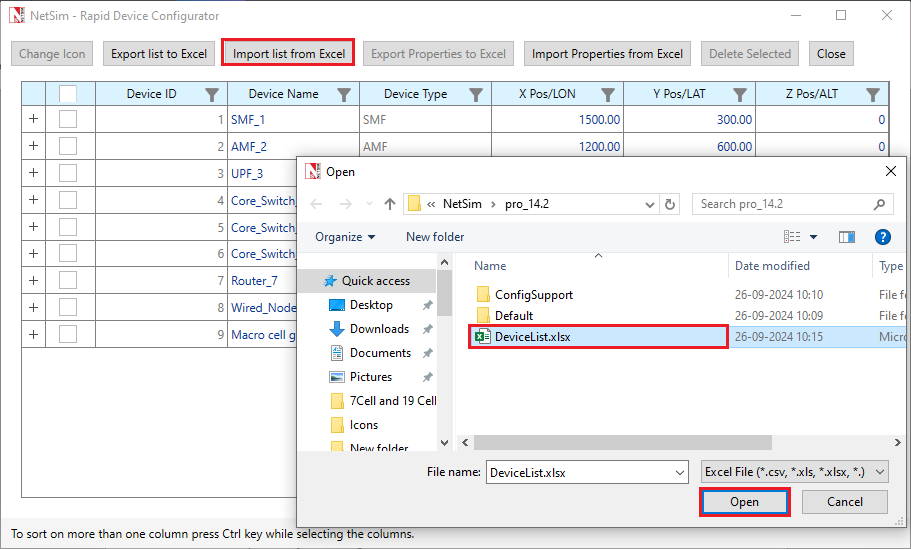The height and width of the screenshot is (549, 911).
Task: Check the box for SMF_1 row
Action: (68, 119)
